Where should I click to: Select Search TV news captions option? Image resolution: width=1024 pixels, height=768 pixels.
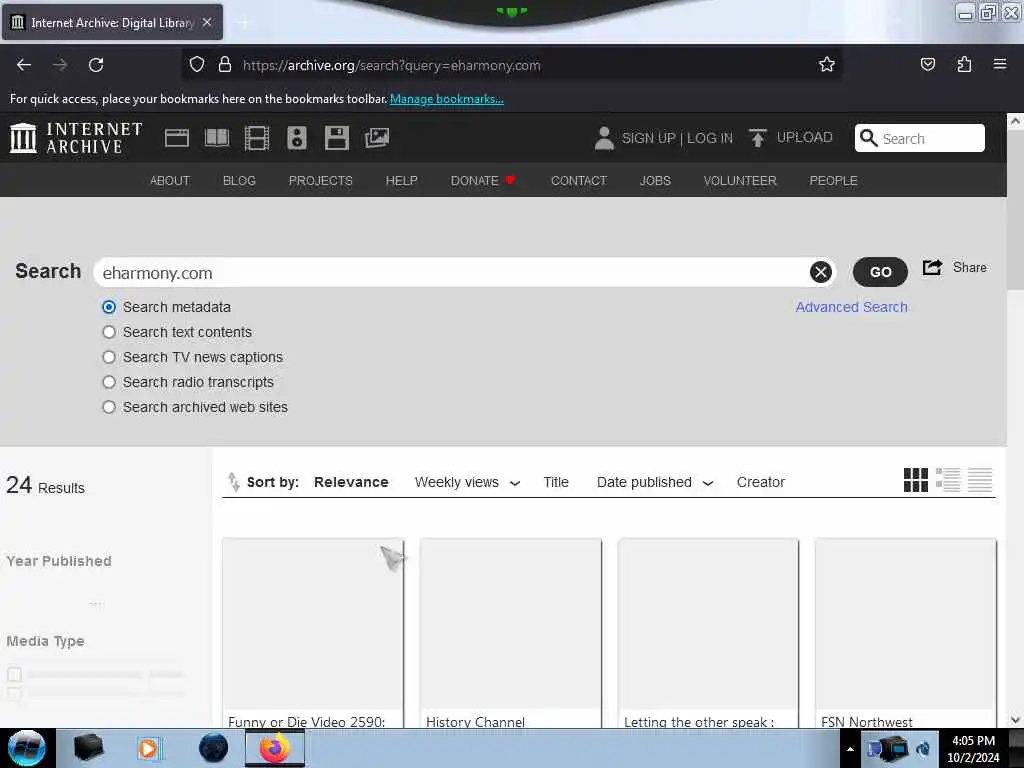(109, 357)
